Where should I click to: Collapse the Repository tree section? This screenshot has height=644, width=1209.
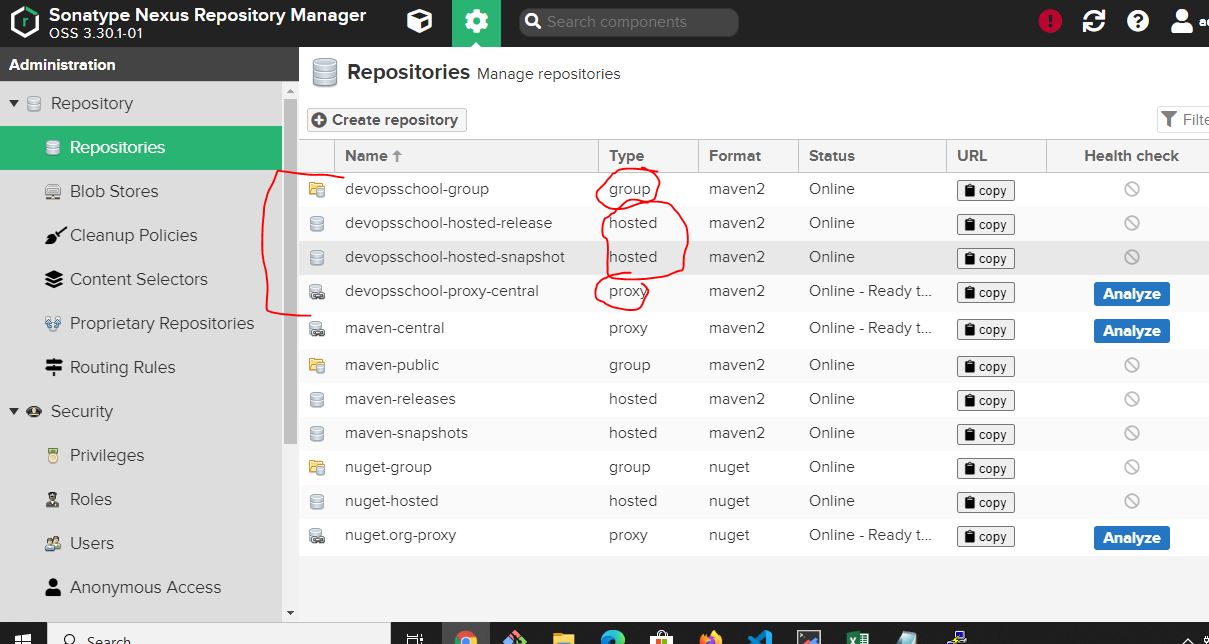(14, 103)
